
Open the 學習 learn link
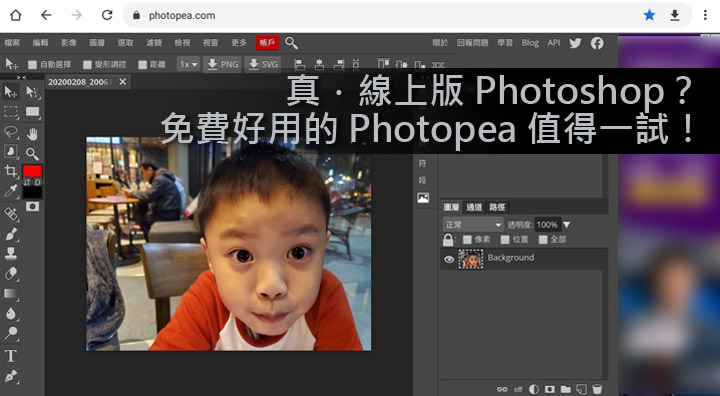(x=505, y=43)
